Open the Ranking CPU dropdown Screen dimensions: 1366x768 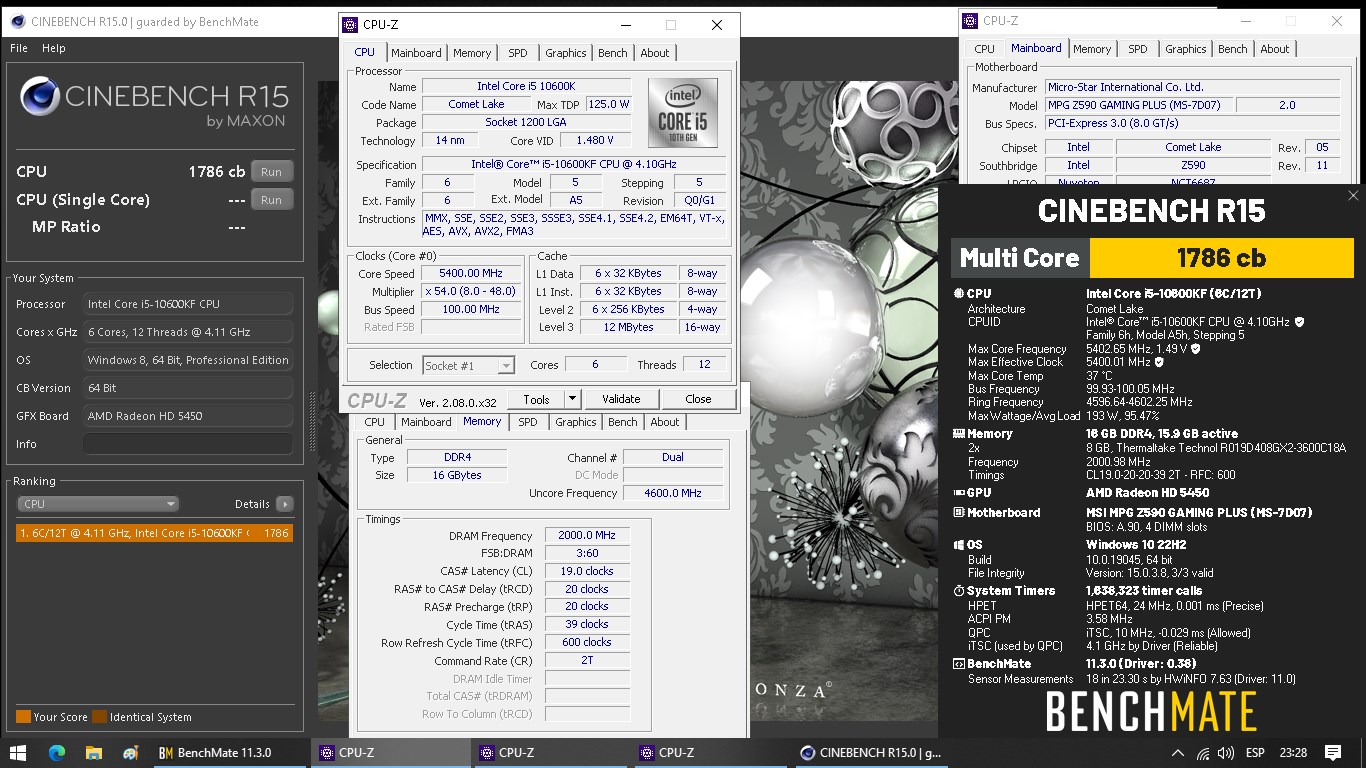pyautogui.click(x=98, y=504)
